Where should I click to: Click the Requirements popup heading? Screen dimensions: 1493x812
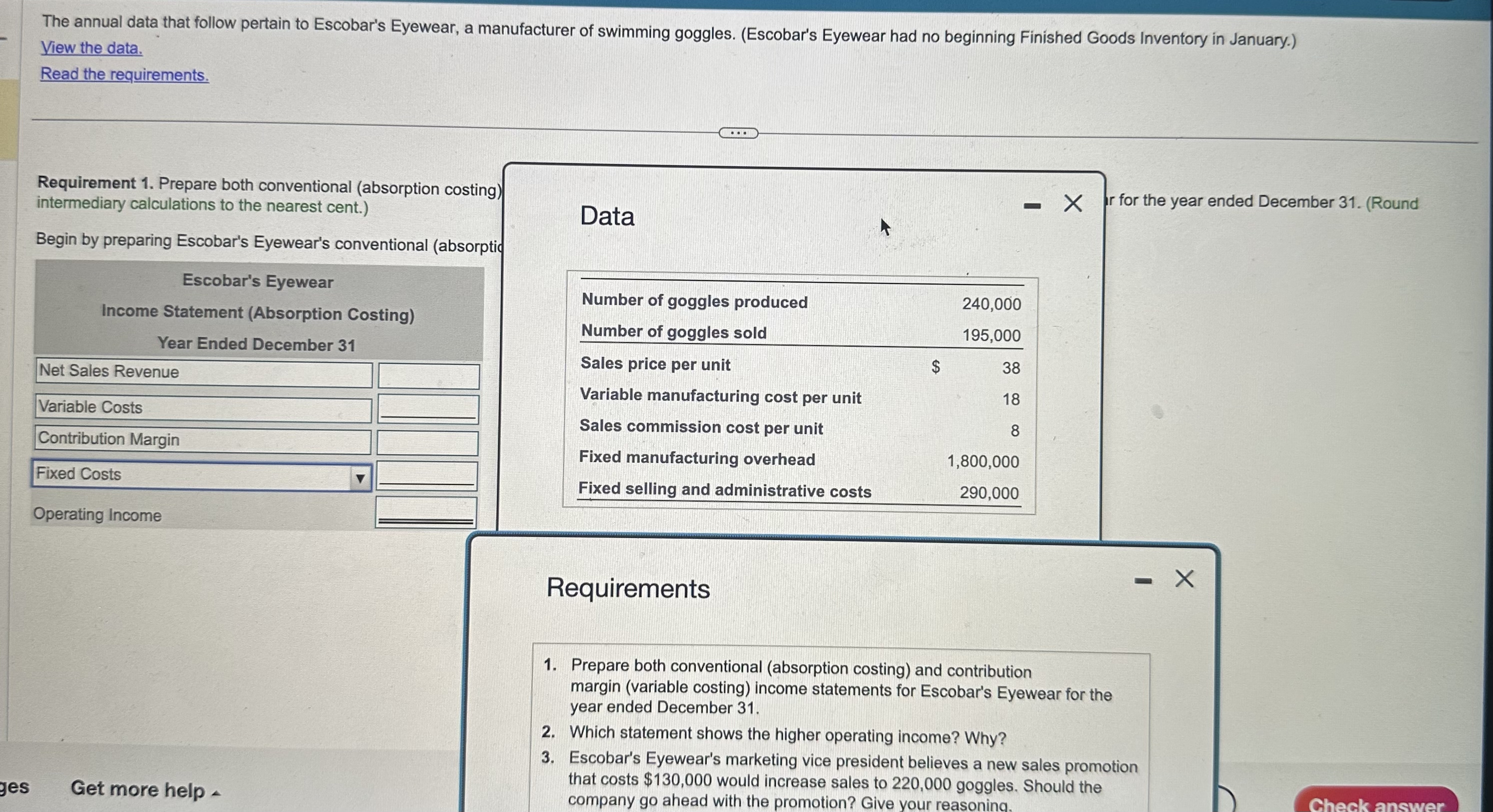628,588
